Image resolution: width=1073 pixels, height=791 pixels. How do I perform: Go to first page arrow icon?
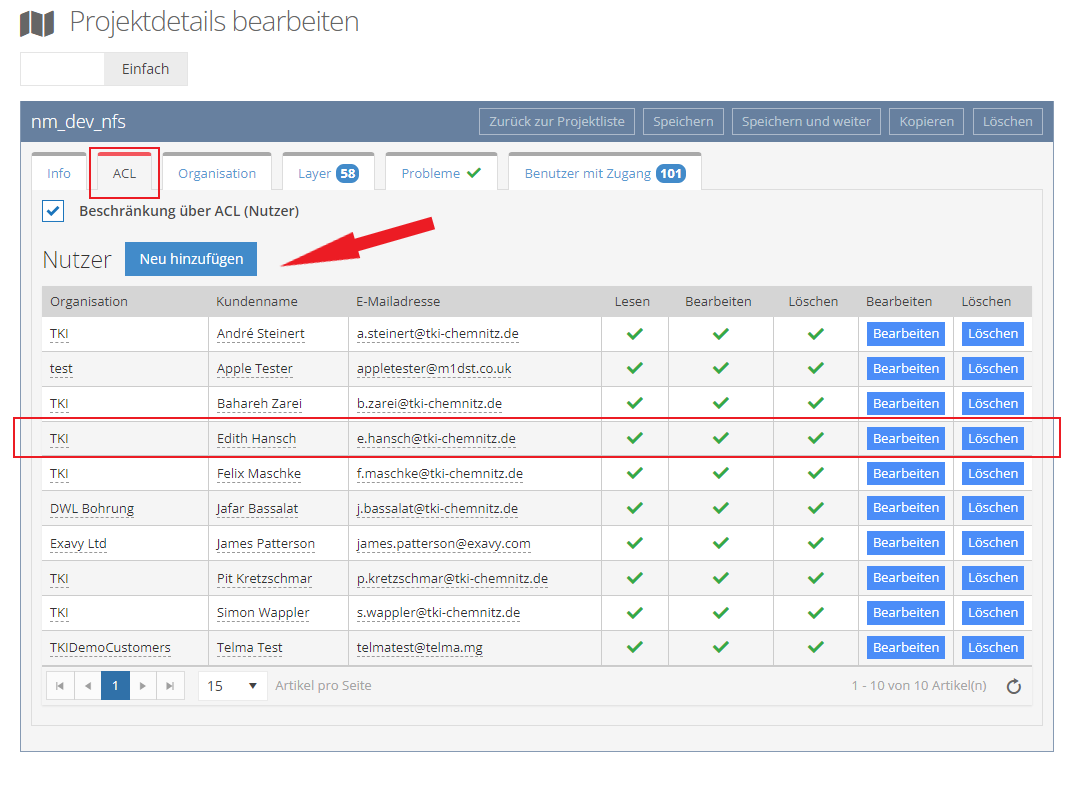pyautogui.click(x=60, y=686)
